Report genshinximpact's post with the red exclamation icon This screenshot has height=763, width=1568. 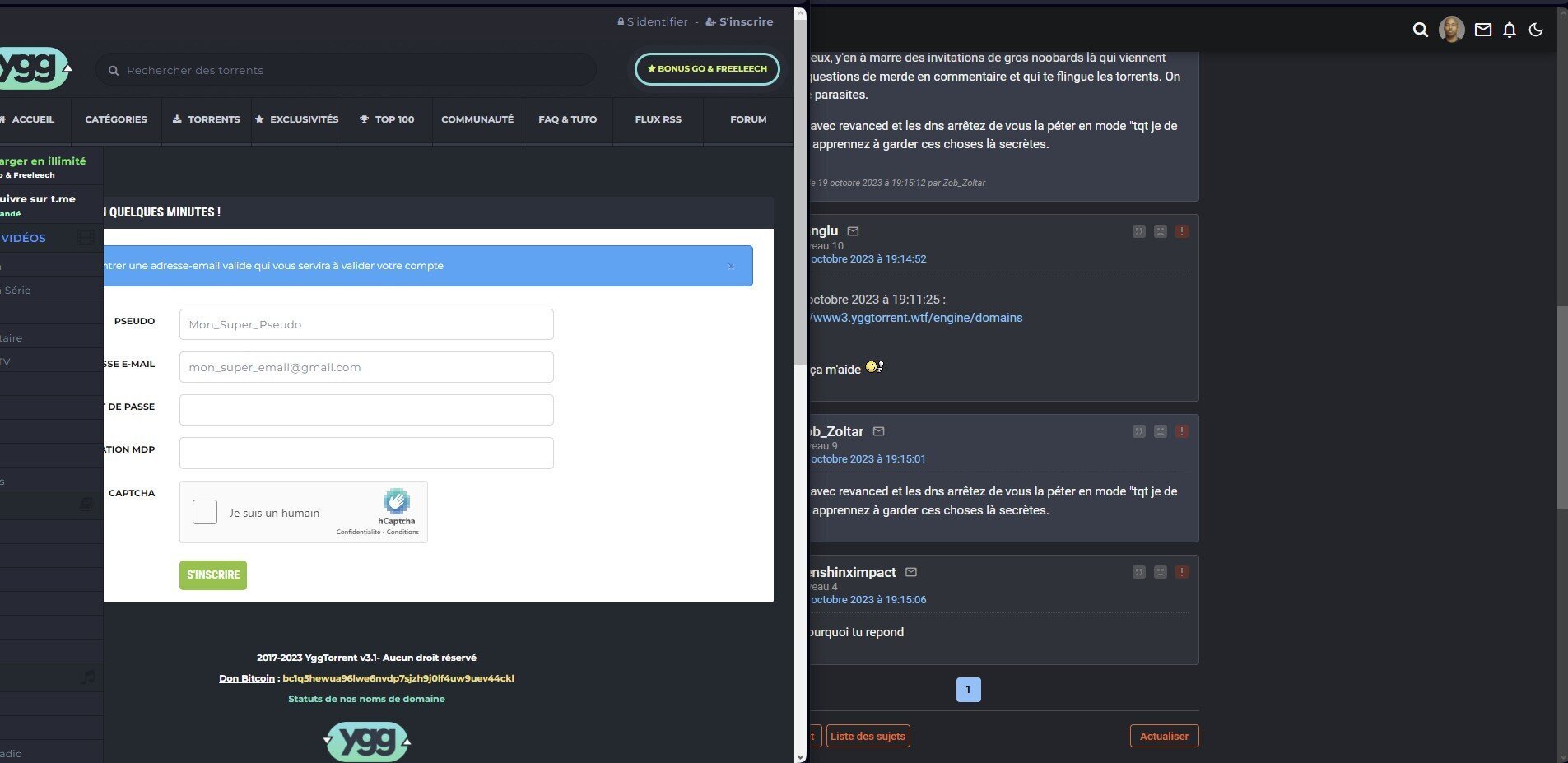[x=1181, y=572]
